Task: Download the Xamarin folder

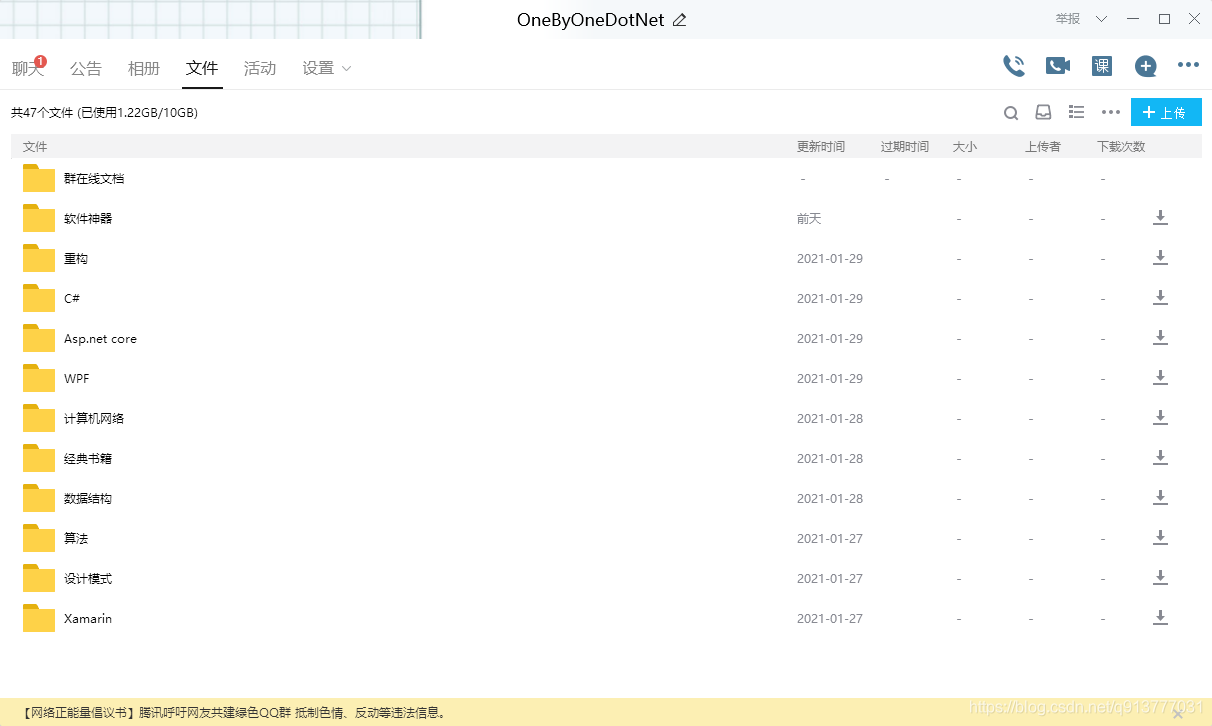Action: tap(1160, 618)
